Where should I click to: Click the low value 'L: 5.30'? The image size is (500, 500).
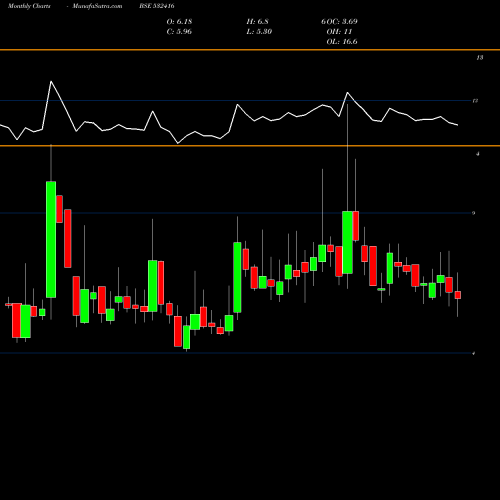click(x=259, y=32)
